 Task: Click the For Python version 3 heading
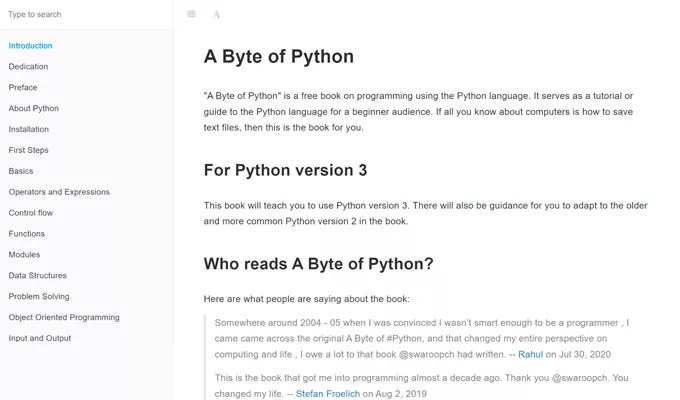click(285, 170)
